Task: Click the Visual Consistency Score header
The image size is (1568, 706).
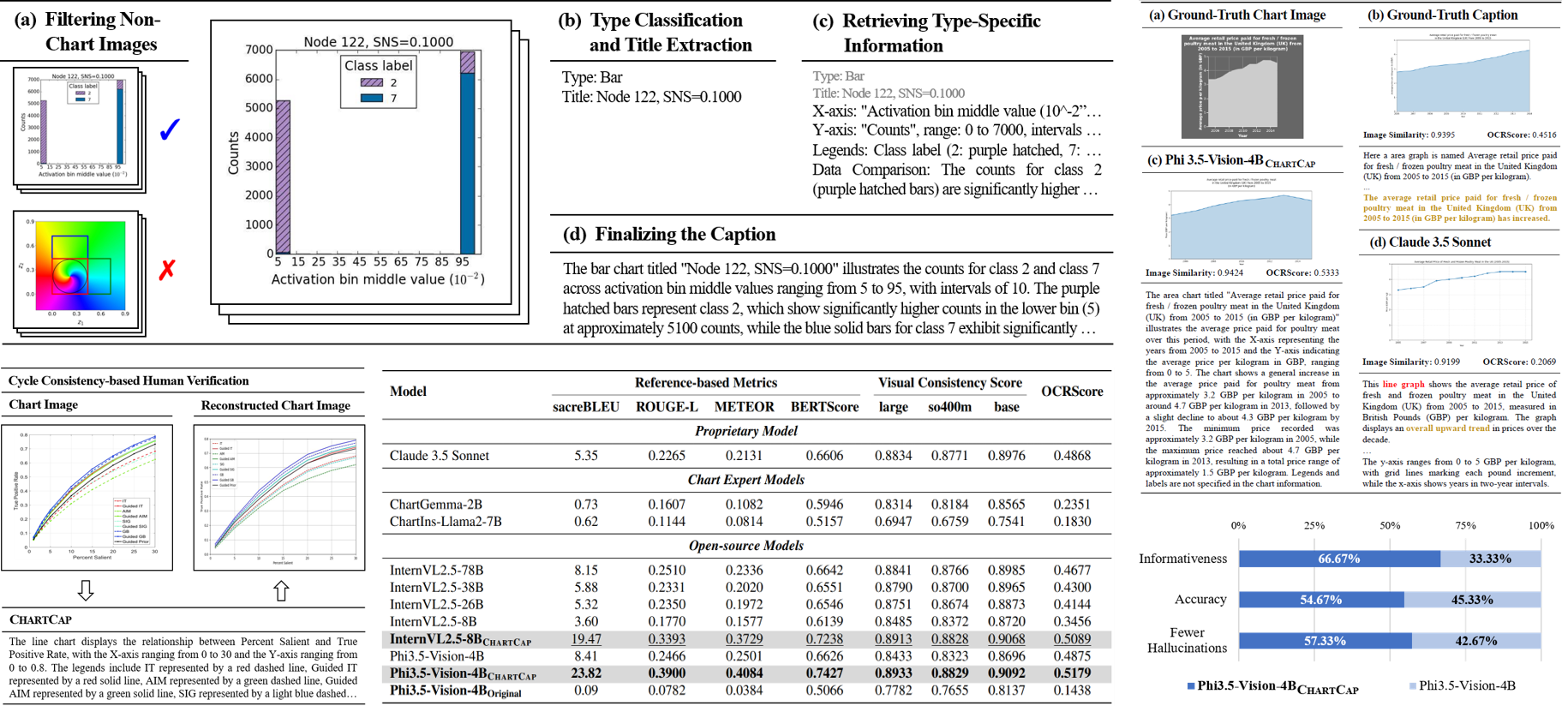Action: [950, 383]
